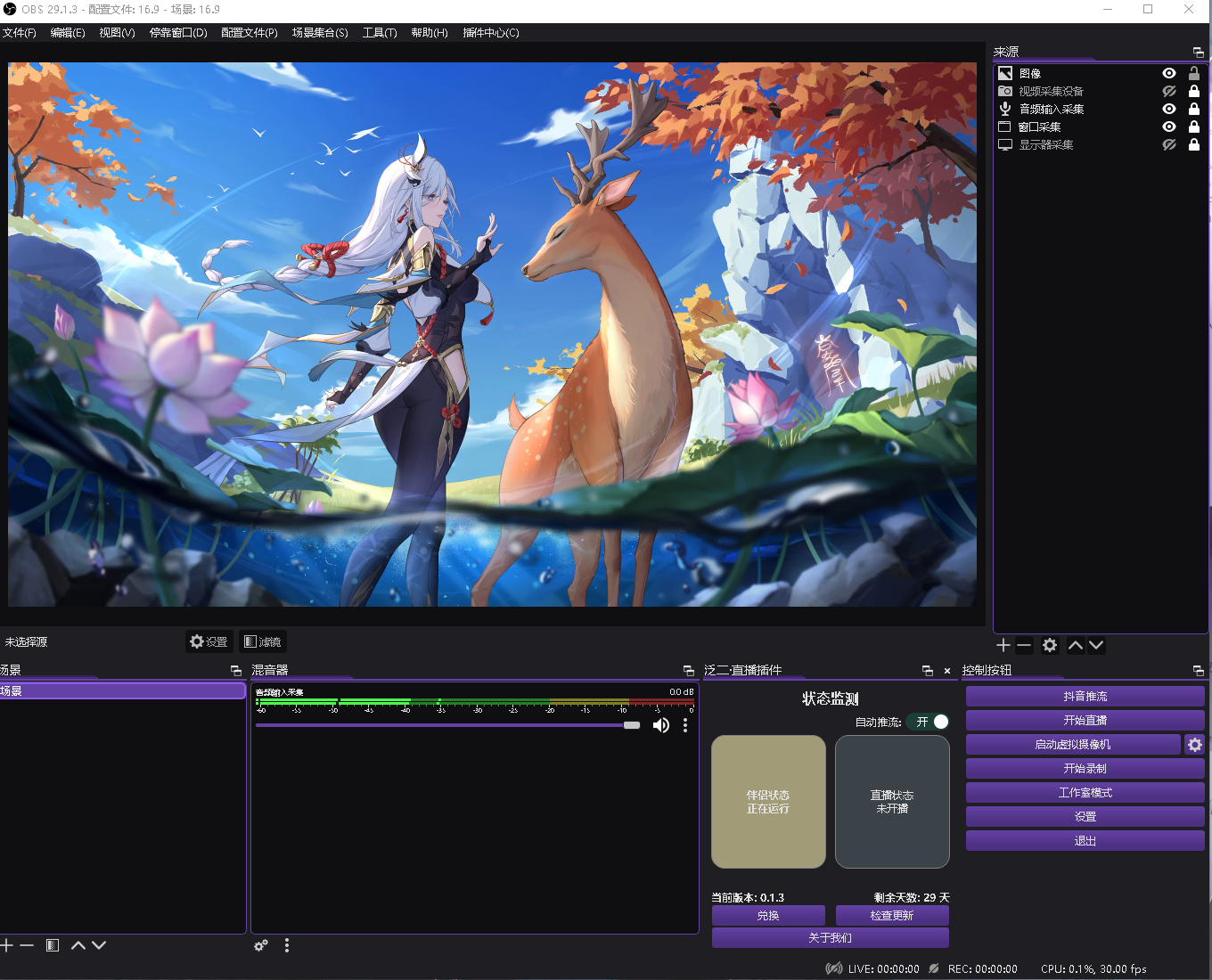
Task: Unlock the 窗口采集 source
Action: point(1194,127)
